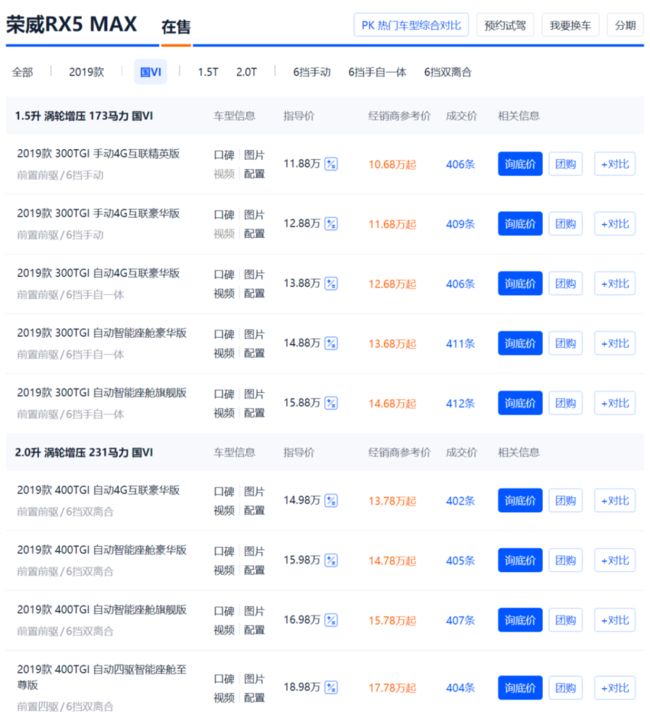Open 2019款 300TGI 手动4G互联豪华版 model link
Viewport: 650px width, 721px height.
pyautogui.click(x=98, y=213)
